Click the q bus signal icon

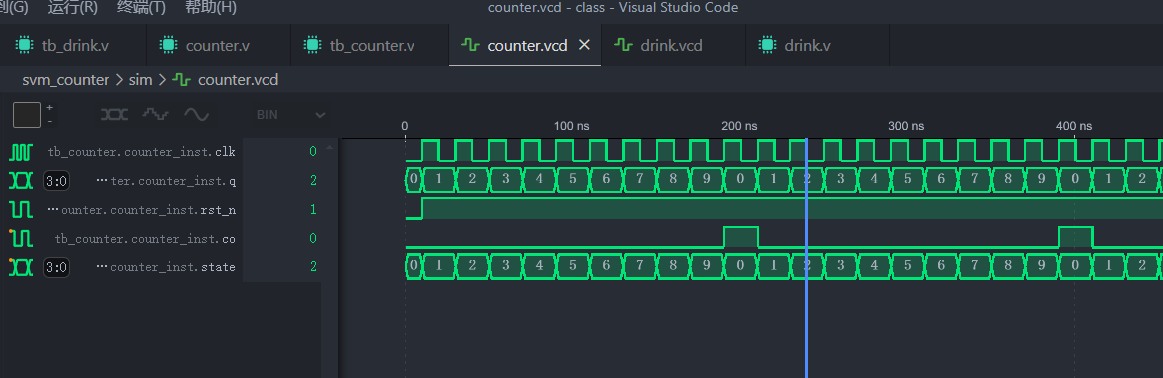click(21, 180)
